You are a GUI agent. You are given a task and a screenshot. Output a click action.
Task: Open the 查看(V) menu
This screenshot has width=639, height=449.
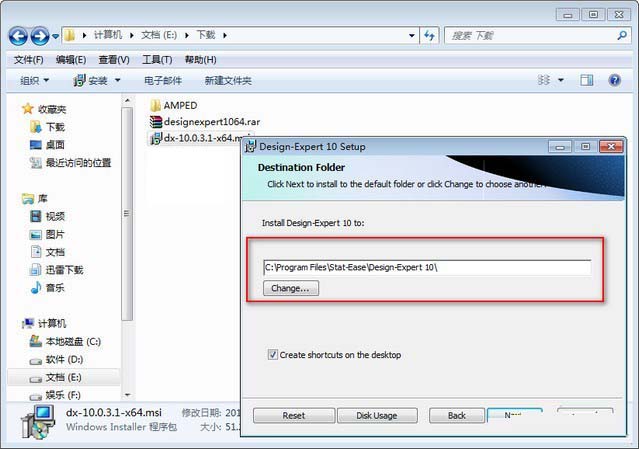click(x=114, y=60)
